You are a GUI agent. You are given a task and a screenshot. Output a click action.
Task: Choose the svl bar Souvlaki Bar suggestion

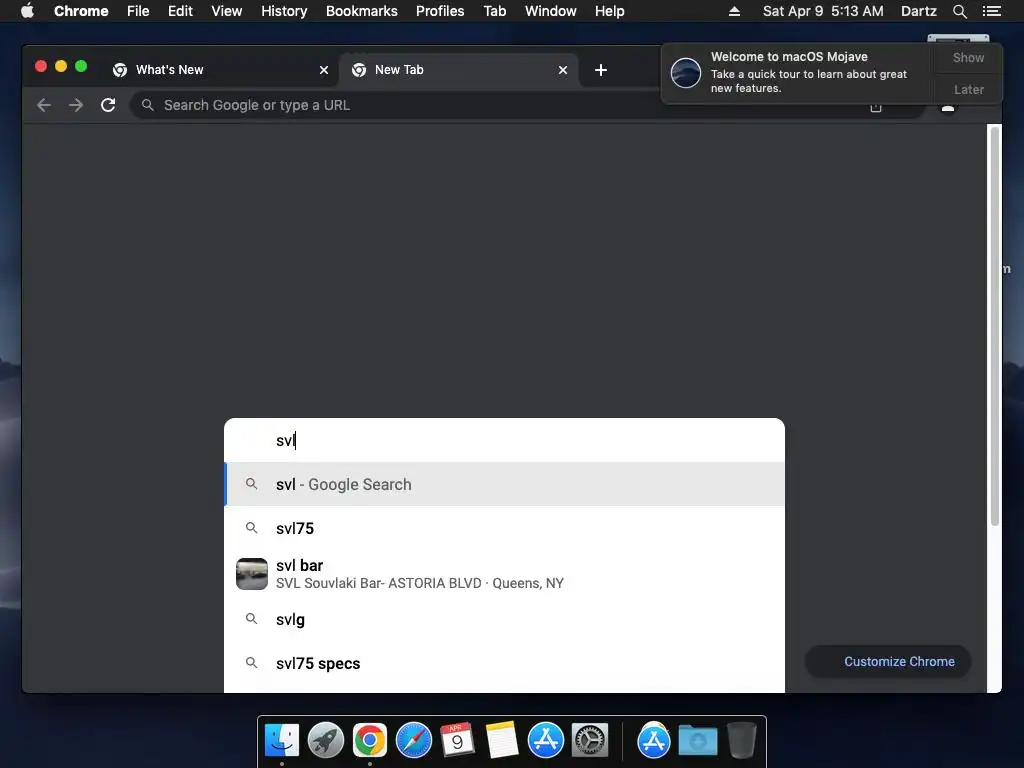(504, 574)
